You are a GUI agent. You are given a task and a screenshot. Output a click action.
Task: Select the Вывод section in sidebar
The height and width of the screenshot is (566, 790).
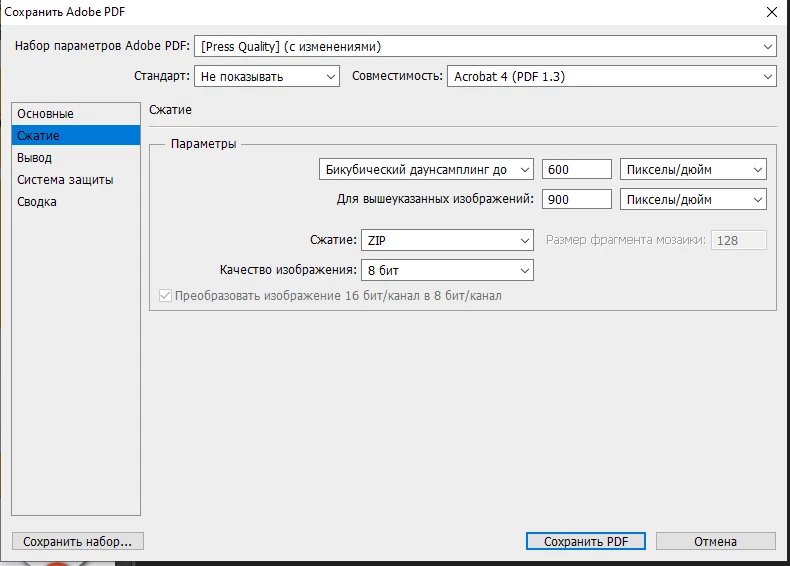point(76,158)
